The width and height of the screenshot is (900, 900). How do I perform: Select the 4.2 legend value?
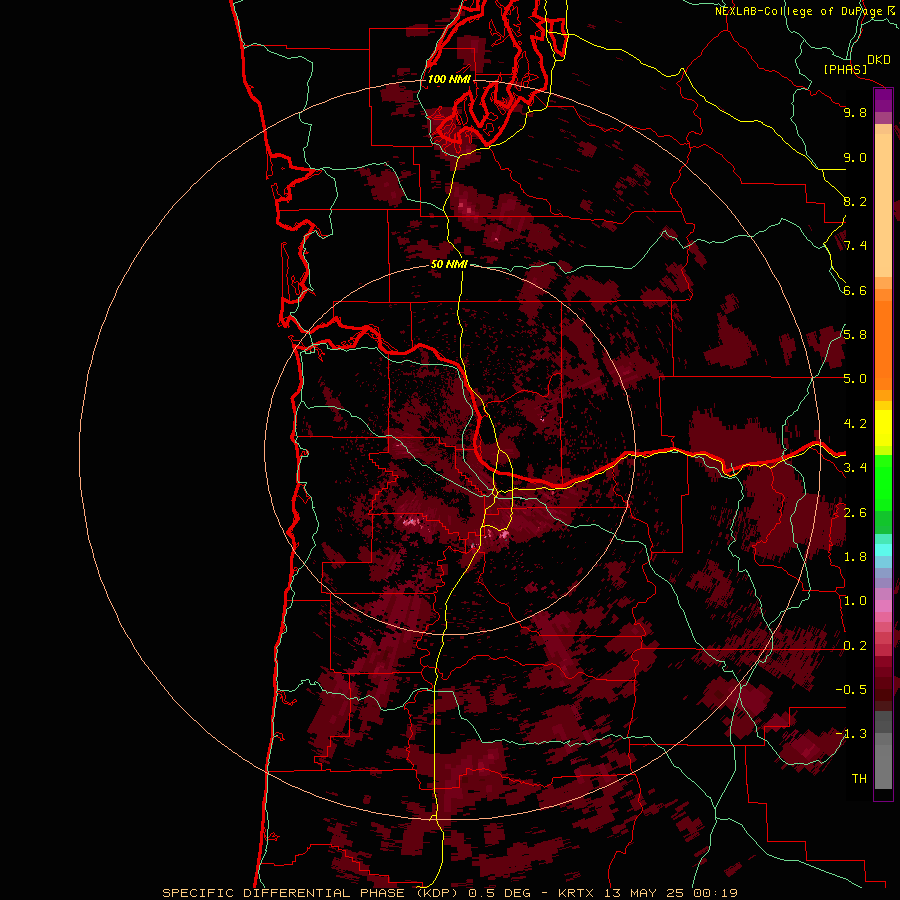point(855,424)
